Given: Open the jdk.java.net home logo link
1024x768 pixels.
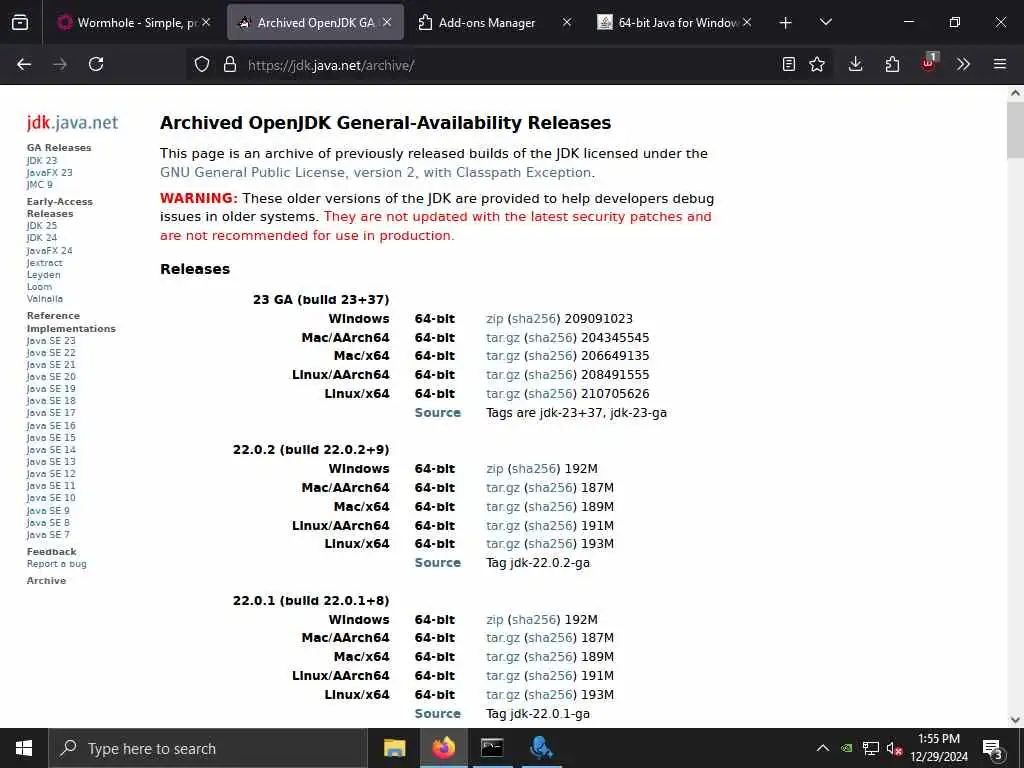Looking at the screenshot, I should pos(72,122).
